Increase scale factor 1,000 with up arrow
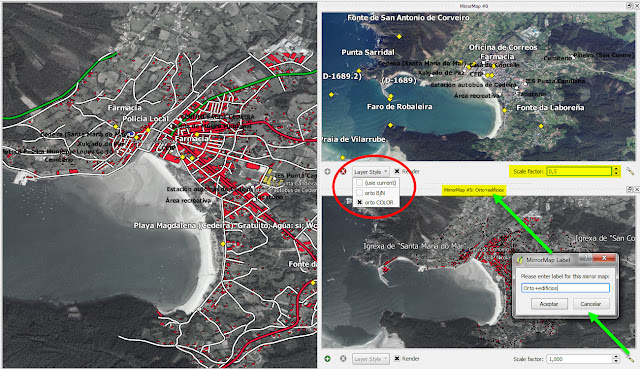This screenshot has width=640, height=369. (616, 357)
